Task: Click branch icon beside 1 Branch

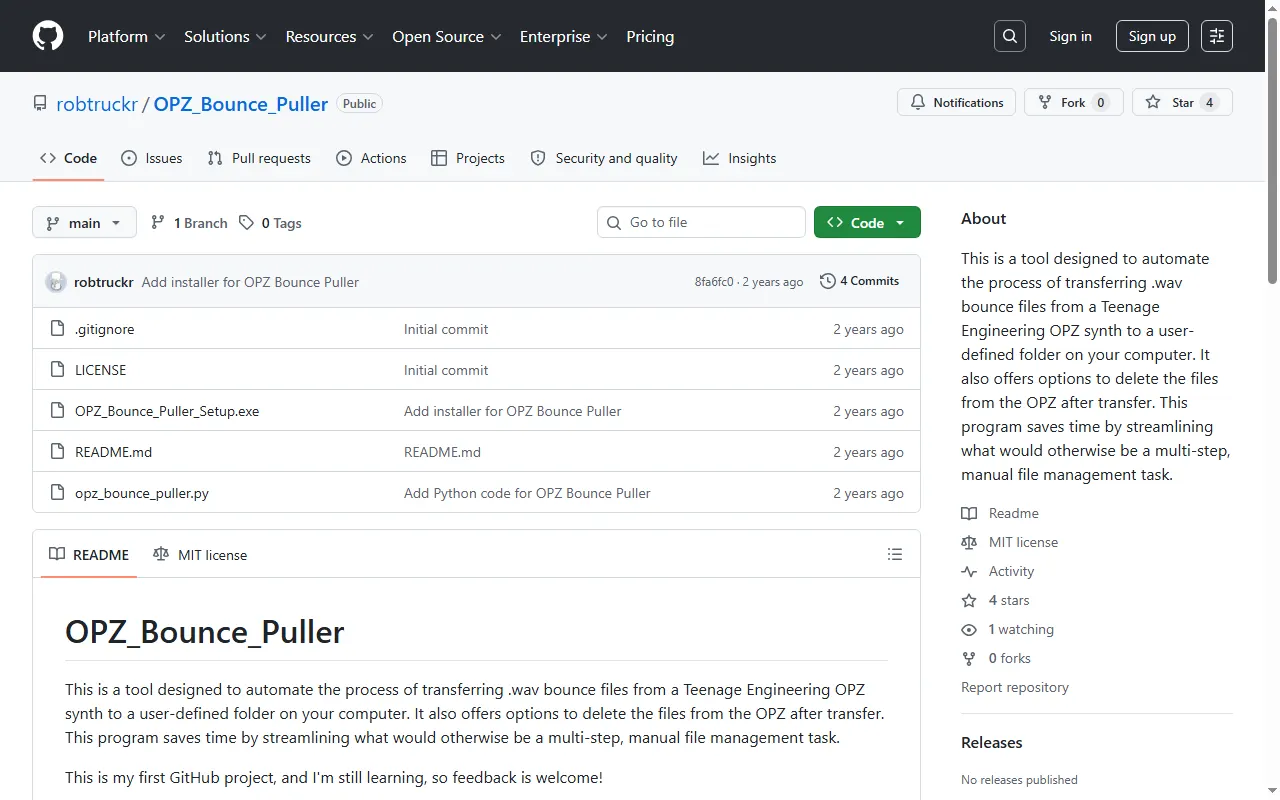Action: [158, 223]
